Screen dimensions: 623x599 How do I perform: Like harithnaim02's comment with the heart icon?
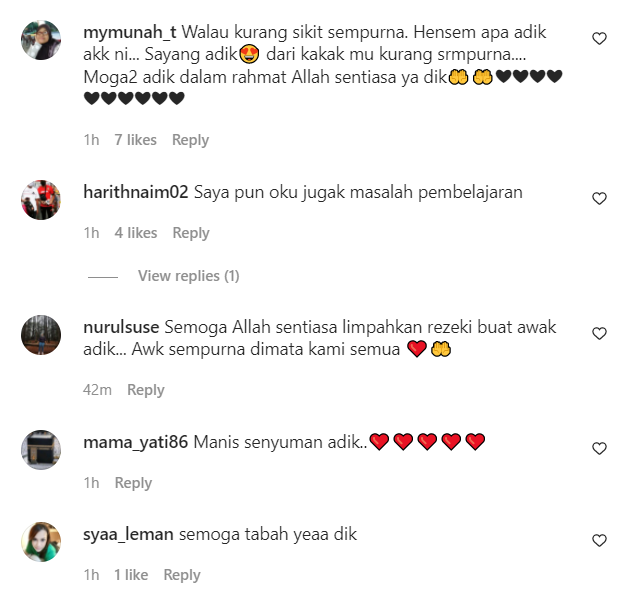(x=599, y=198)
